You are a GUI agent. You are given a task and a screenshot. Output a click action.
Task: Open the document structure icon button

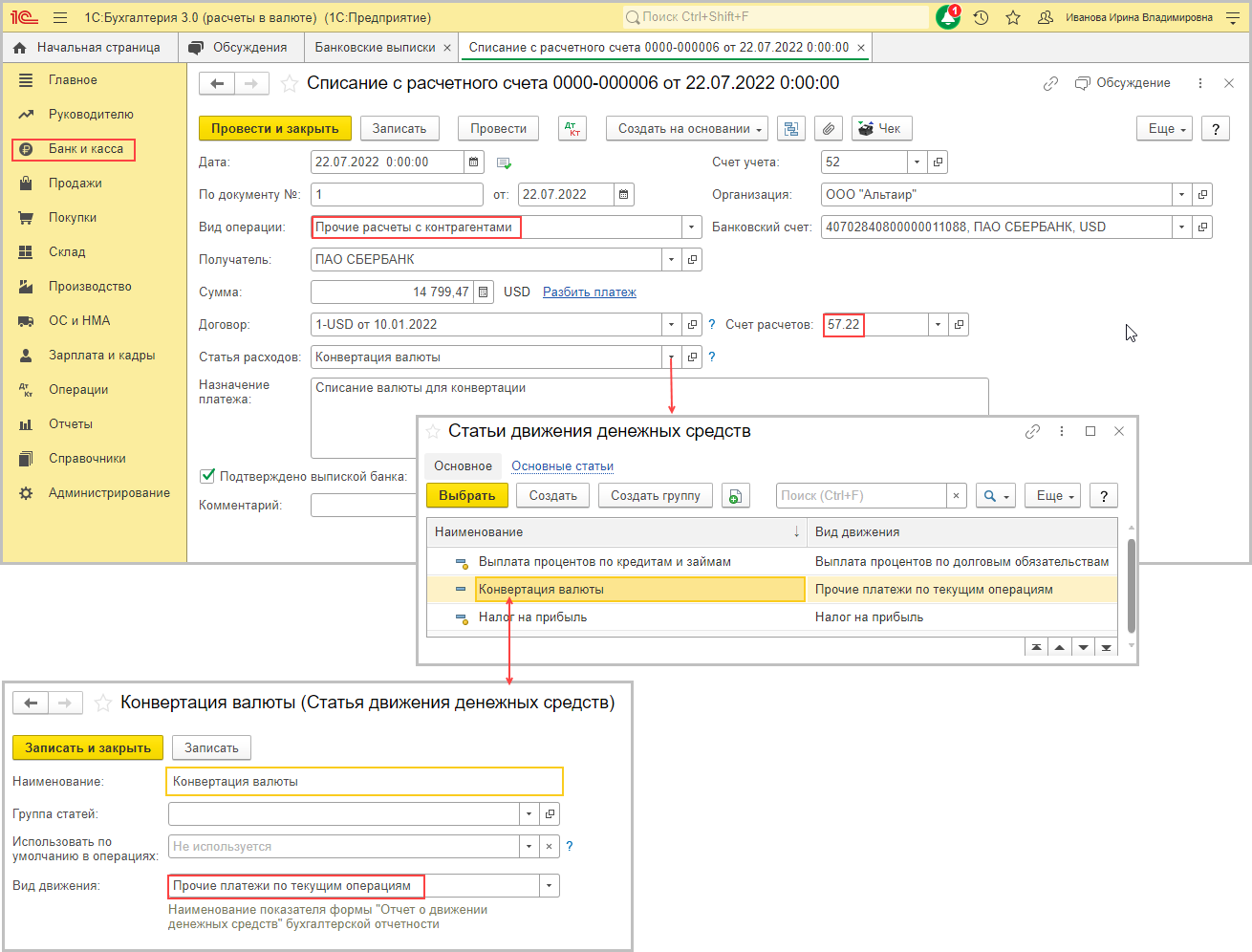coord(790,129)
